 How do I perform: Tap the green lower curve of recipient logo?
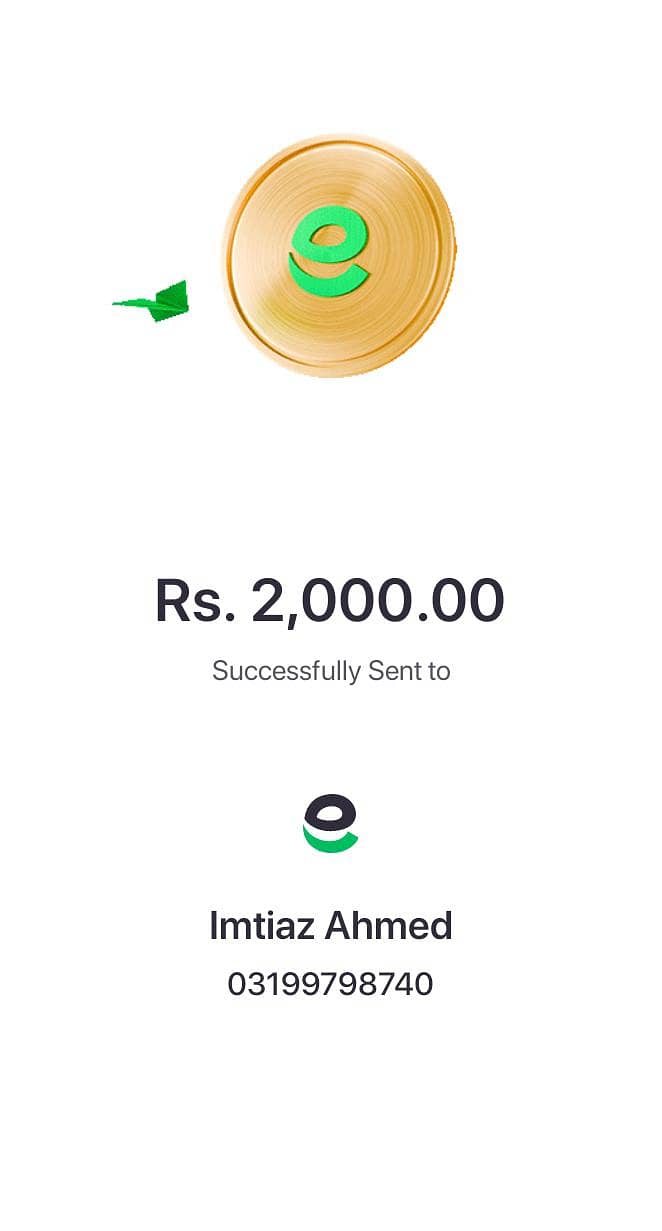click(x=331, y=842)
